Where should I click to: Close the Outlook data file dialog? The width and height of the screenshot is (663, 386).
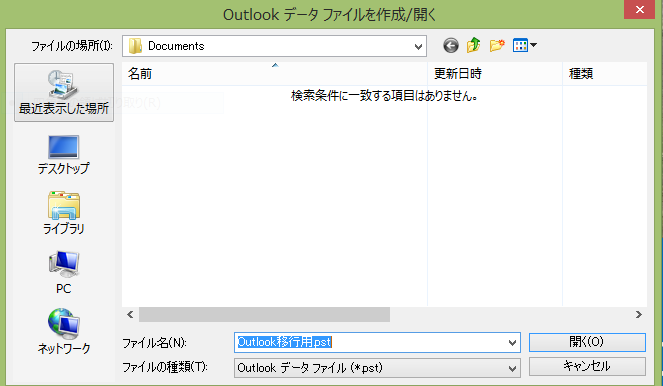639,9
